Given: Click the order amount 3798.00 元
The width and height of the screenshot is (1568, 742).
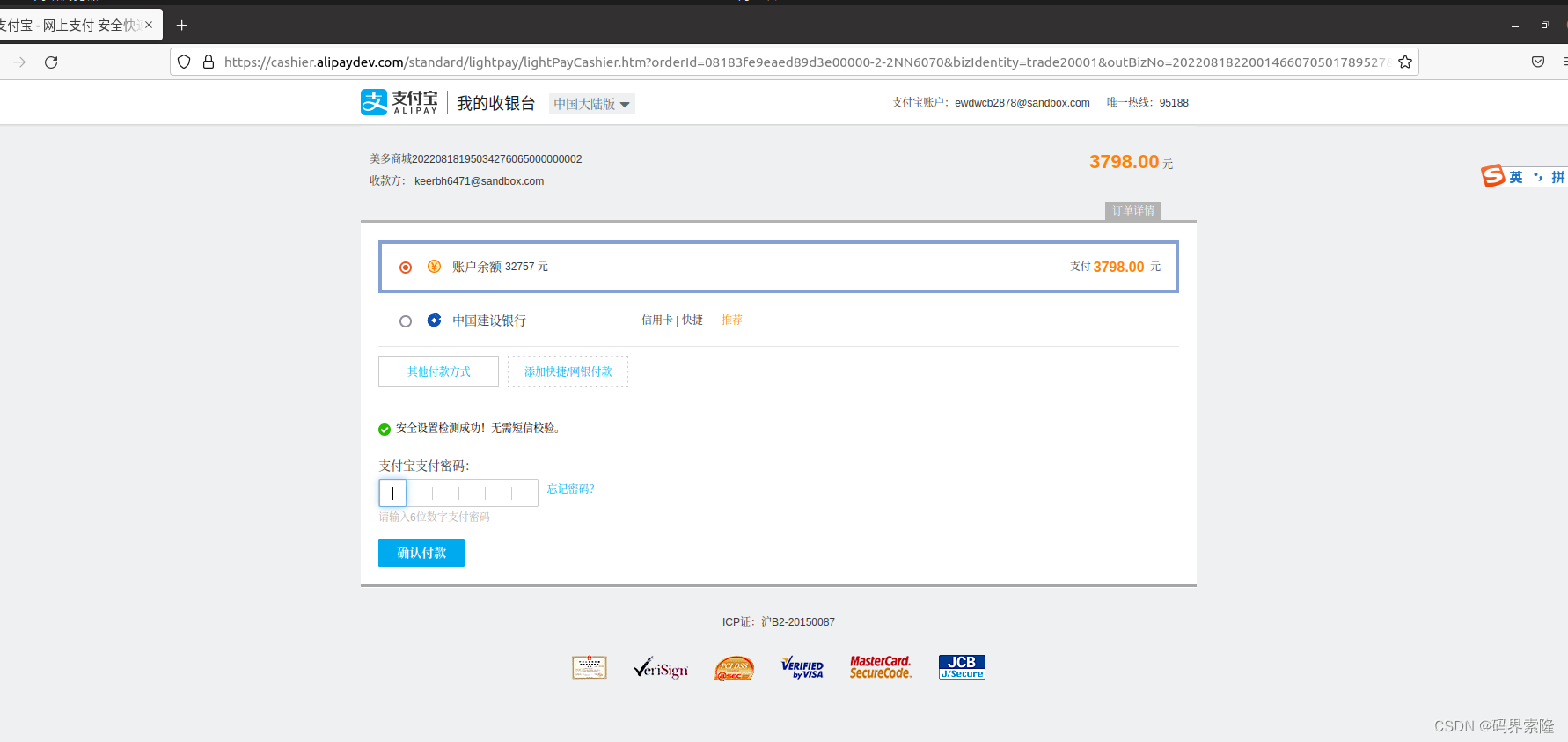Looking at the screenshot, I should pyautogui.click(x=1131, y=162).
